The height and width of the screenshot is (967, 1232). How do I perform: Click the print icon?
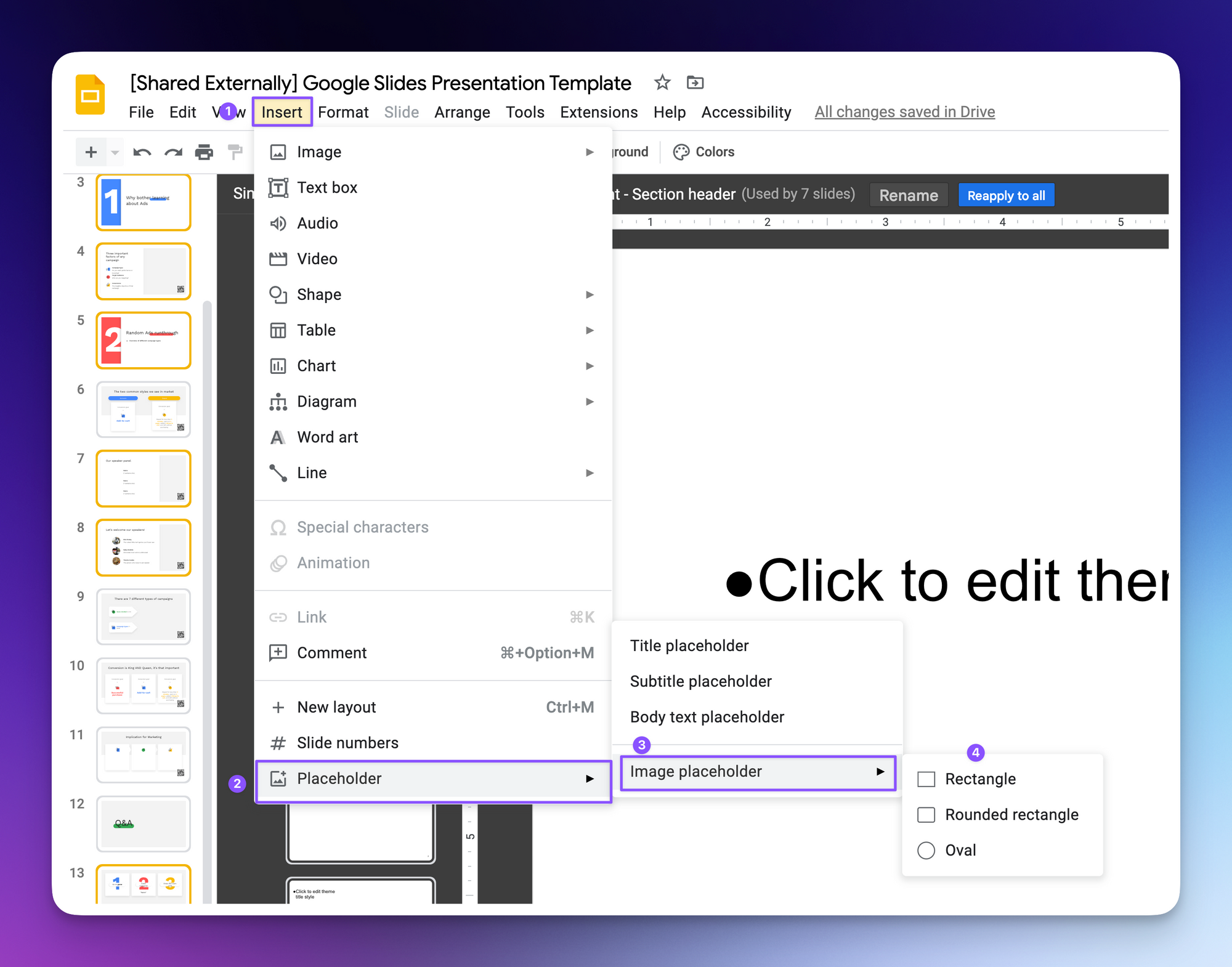coord(204,152)
